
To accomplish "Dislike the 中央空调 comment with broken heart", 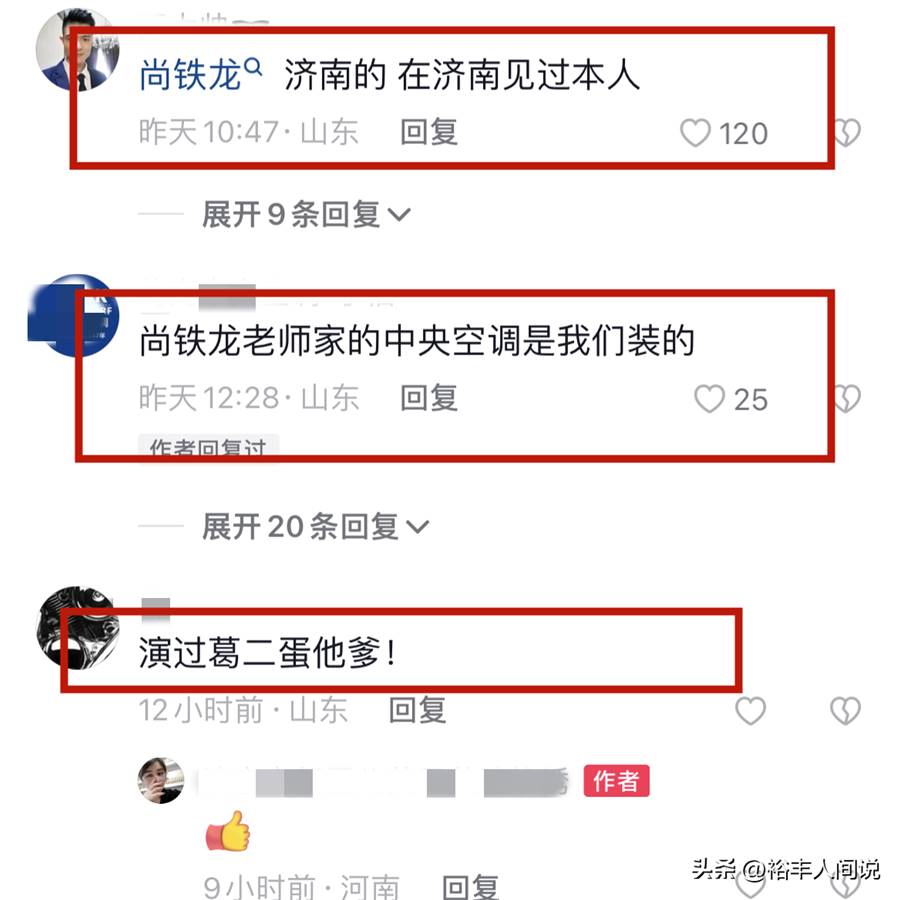I will click(x=847, y=398).
